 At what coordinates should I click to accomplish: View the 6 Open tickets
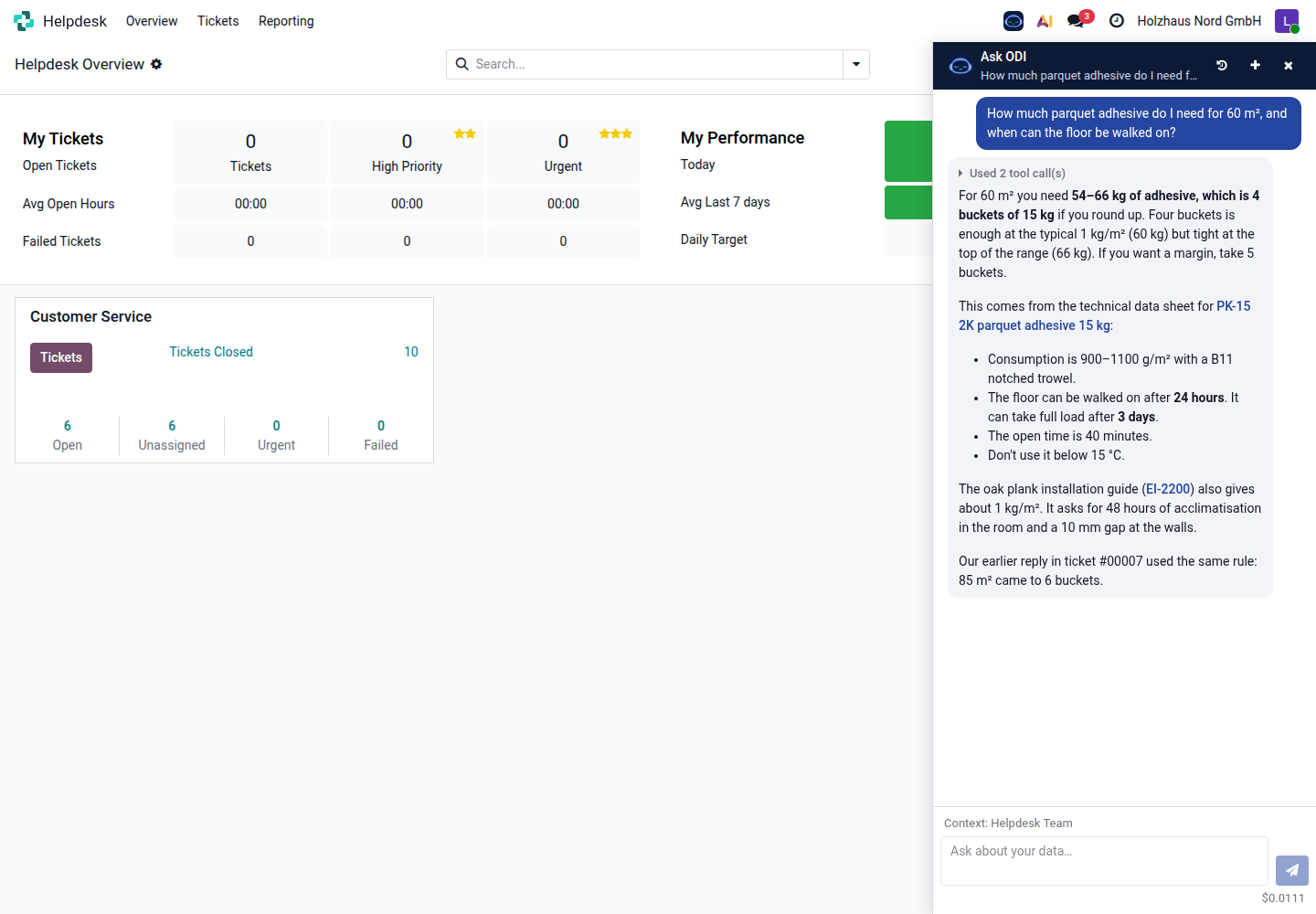click(x=68, y=435)
